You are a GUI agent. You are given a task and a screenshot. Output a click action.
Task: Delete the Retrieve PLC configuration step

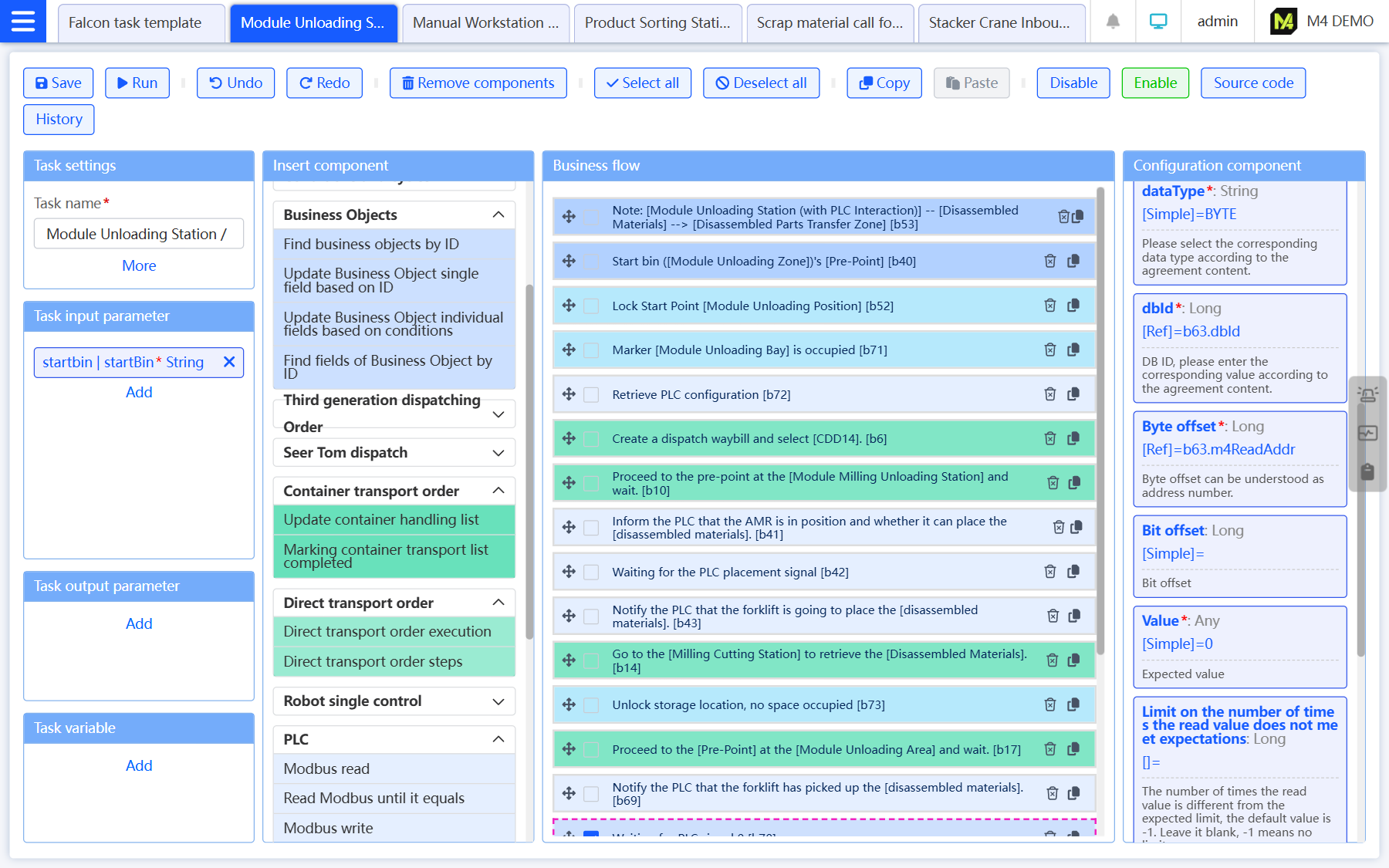[1049, 394]
